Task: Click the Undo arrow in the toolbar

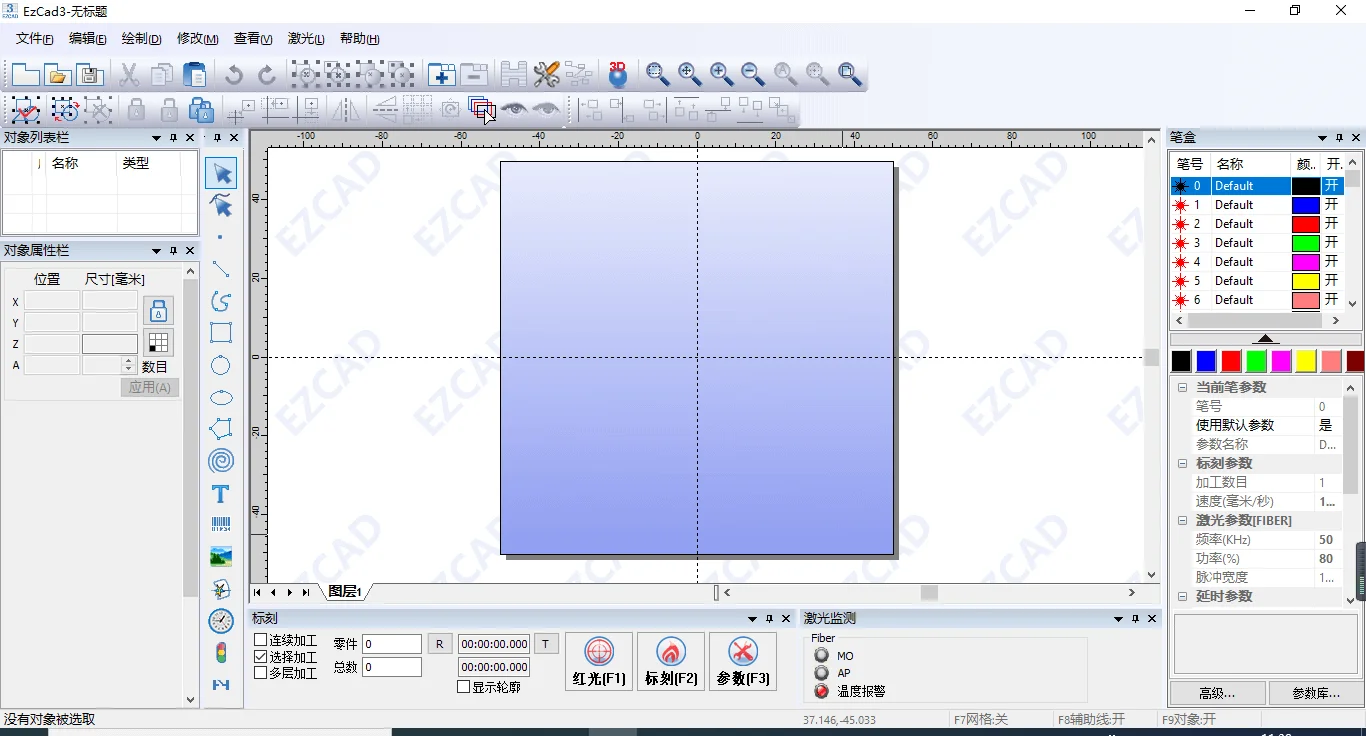Action: click(234, 74)
